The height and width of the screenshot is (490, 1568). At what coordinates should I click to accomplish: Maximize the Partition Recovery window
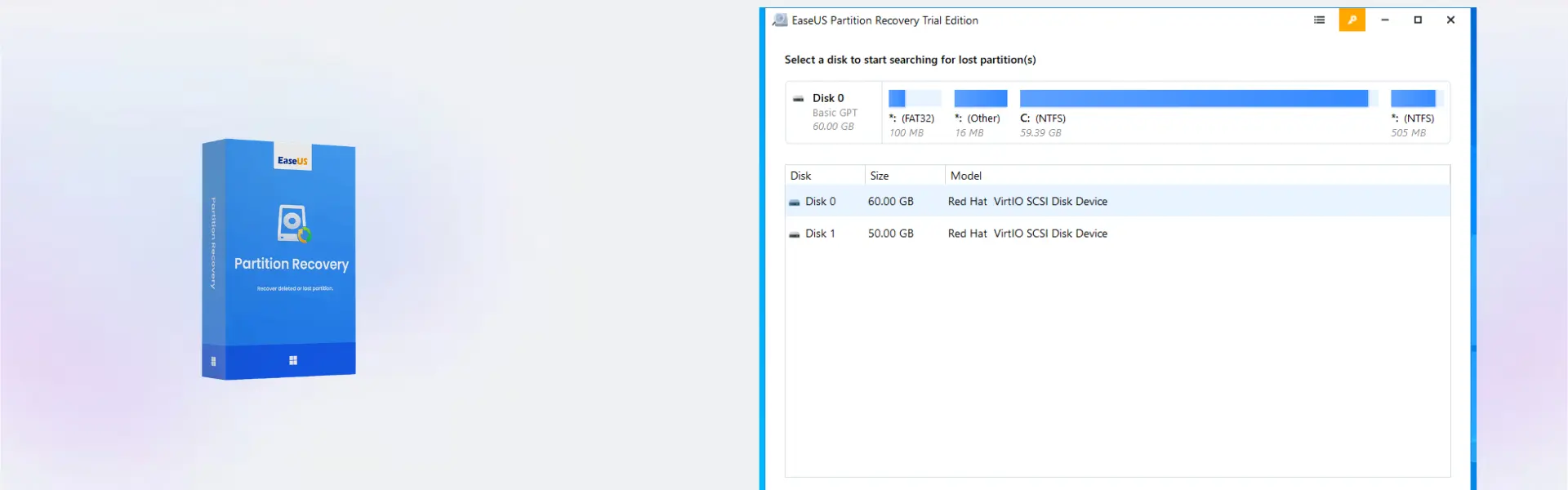coord(1418,20)
